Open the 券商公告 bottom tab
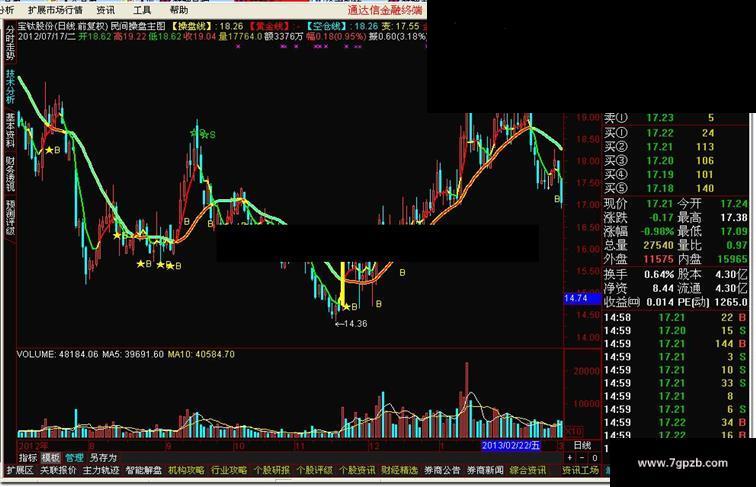Screen dimensions: 756x487 442,470
